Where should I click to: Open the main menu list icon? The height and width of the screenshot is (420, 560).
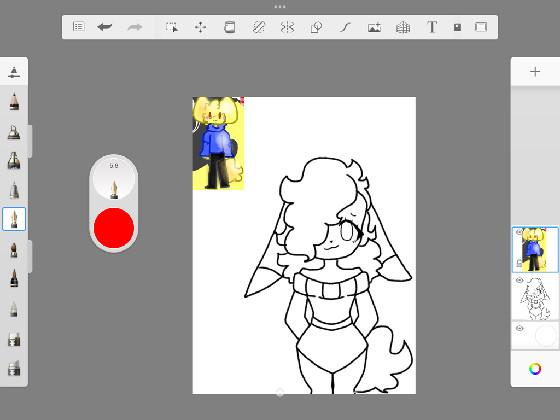[78, 27]
